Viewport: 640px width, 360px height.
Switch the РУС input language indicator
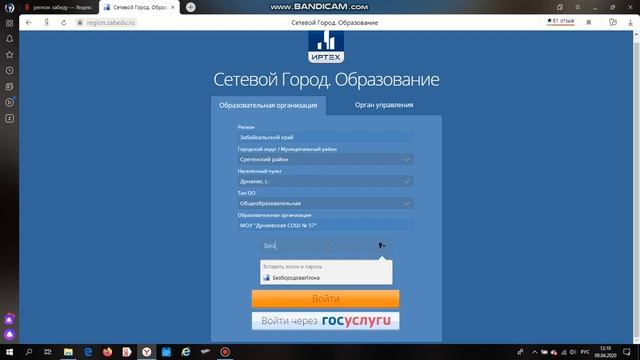585,352
